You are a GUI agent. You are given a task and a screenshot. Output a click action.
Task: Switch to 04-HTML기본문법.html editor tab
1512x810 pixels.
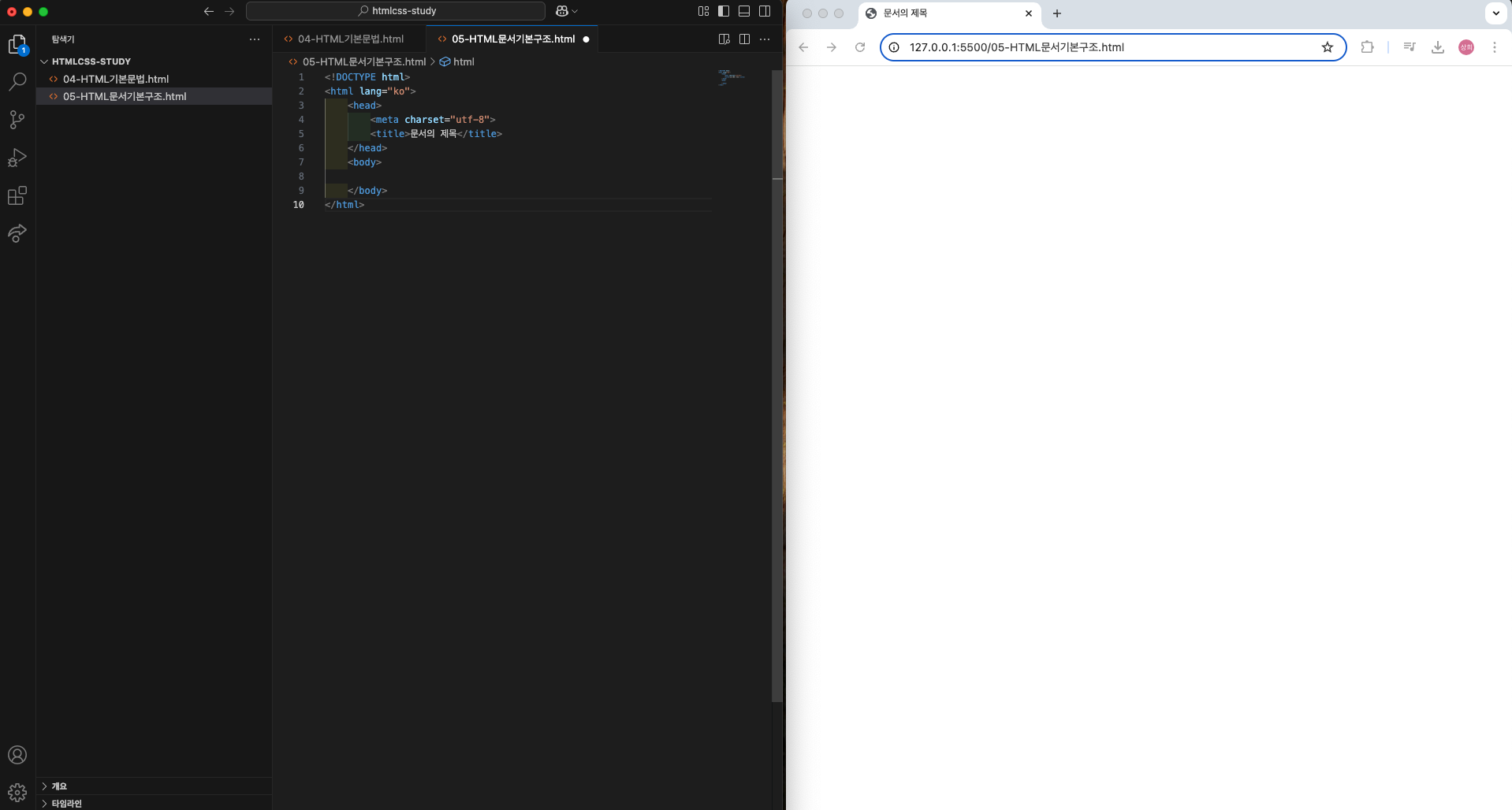350,39
